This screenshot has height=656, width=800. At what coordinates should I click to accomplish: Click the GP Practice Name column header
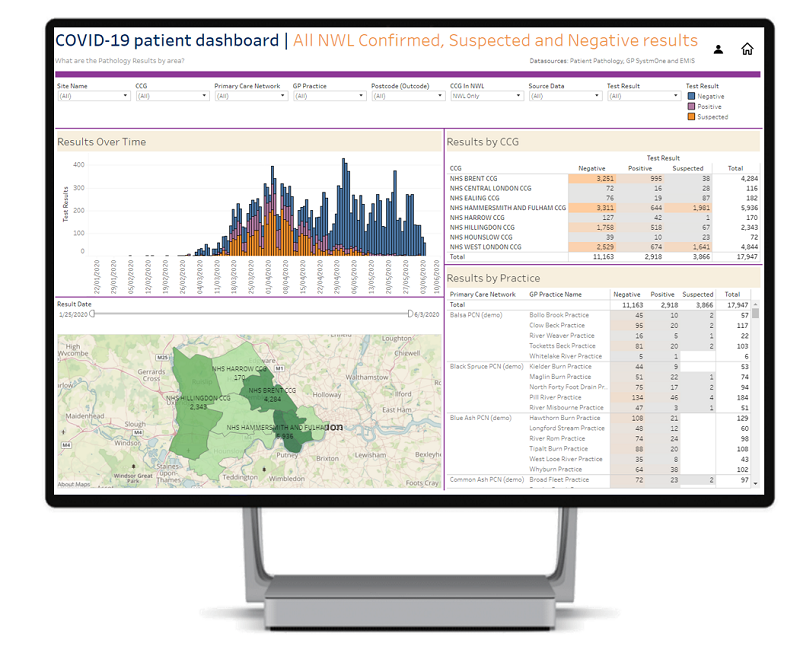pos(556,294)
